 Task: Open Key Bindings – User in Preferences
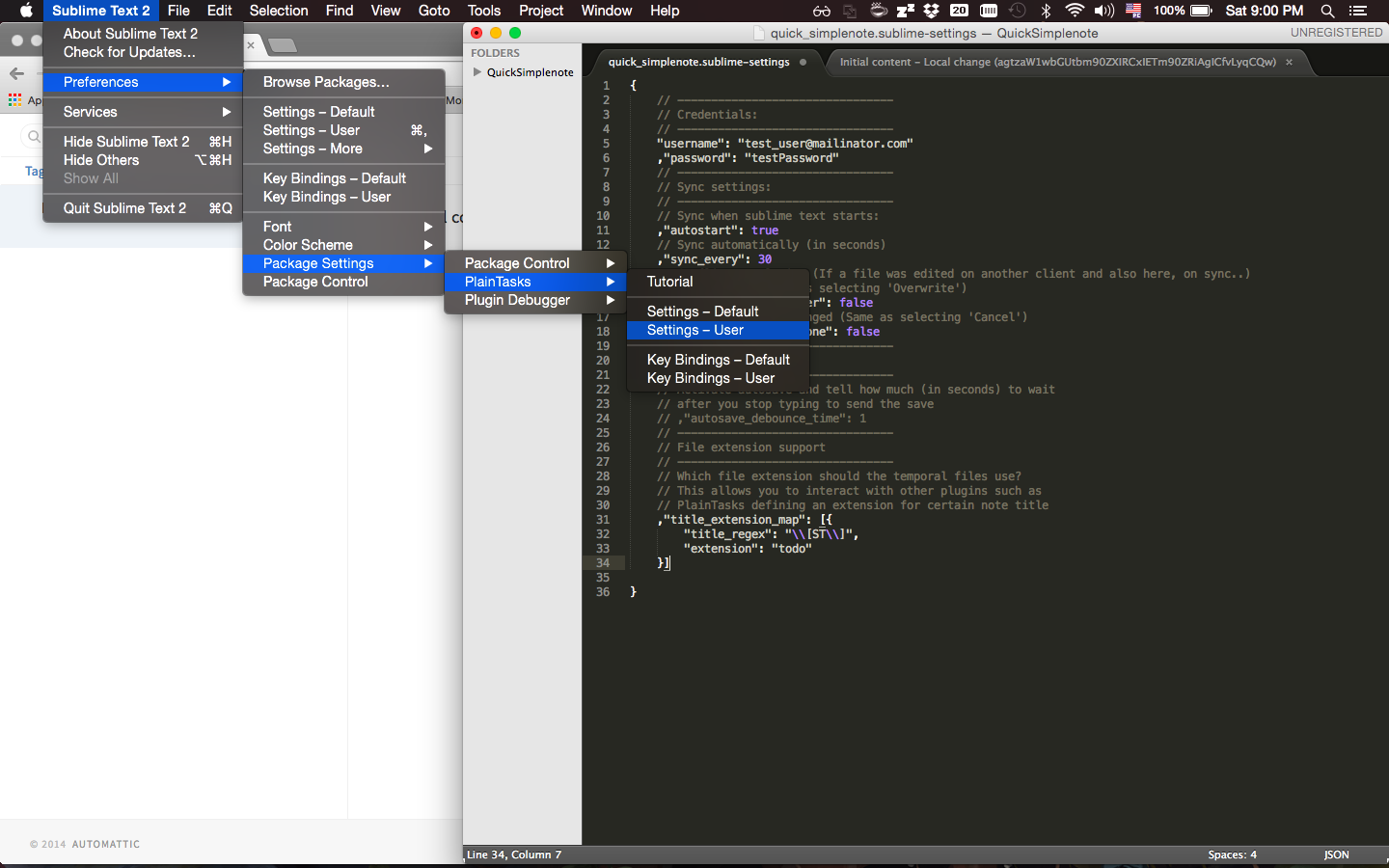343,197
